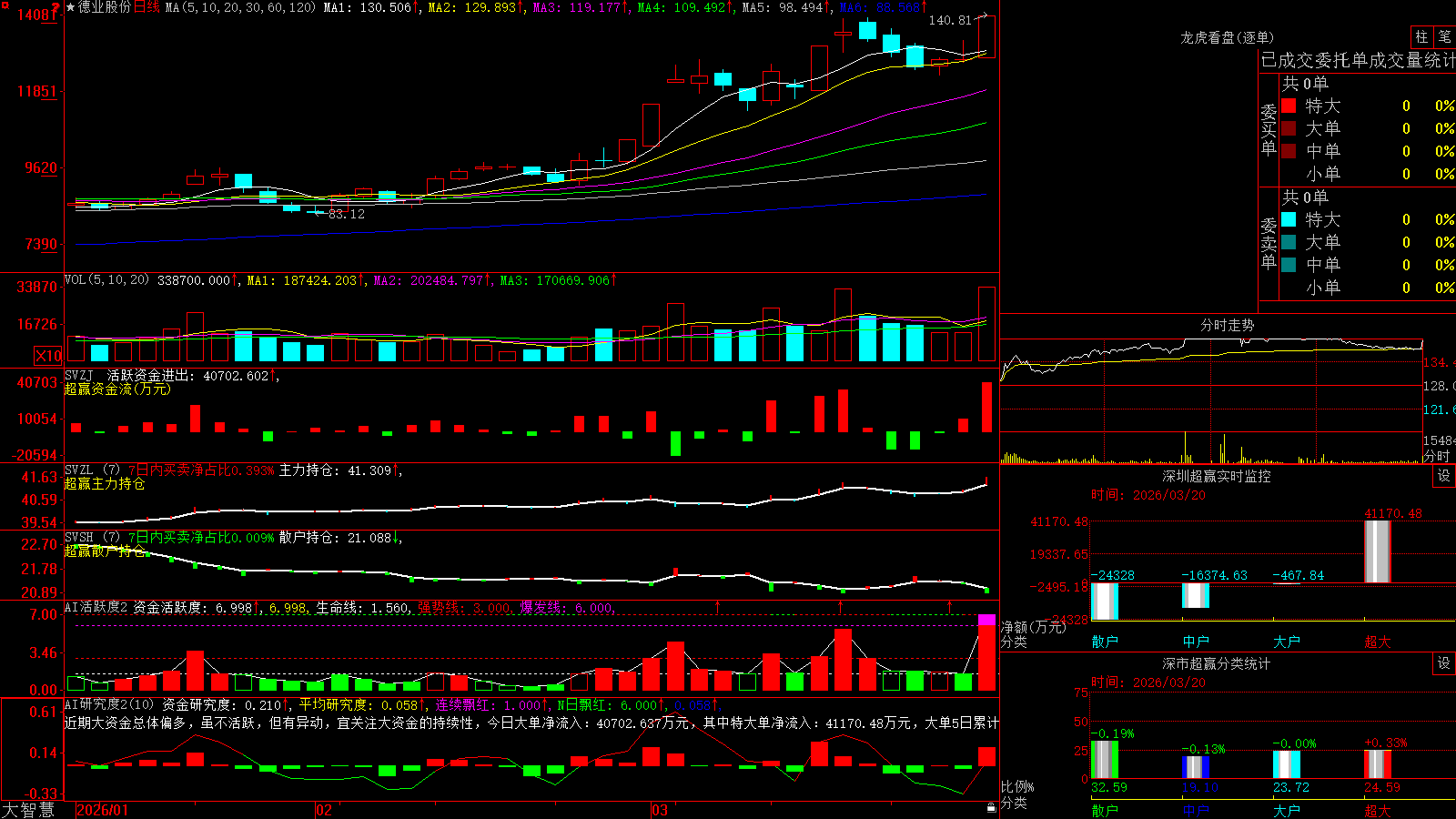Click the 02 month marker on timeline
Screen dimensions: 1456x819
point(324,810)
